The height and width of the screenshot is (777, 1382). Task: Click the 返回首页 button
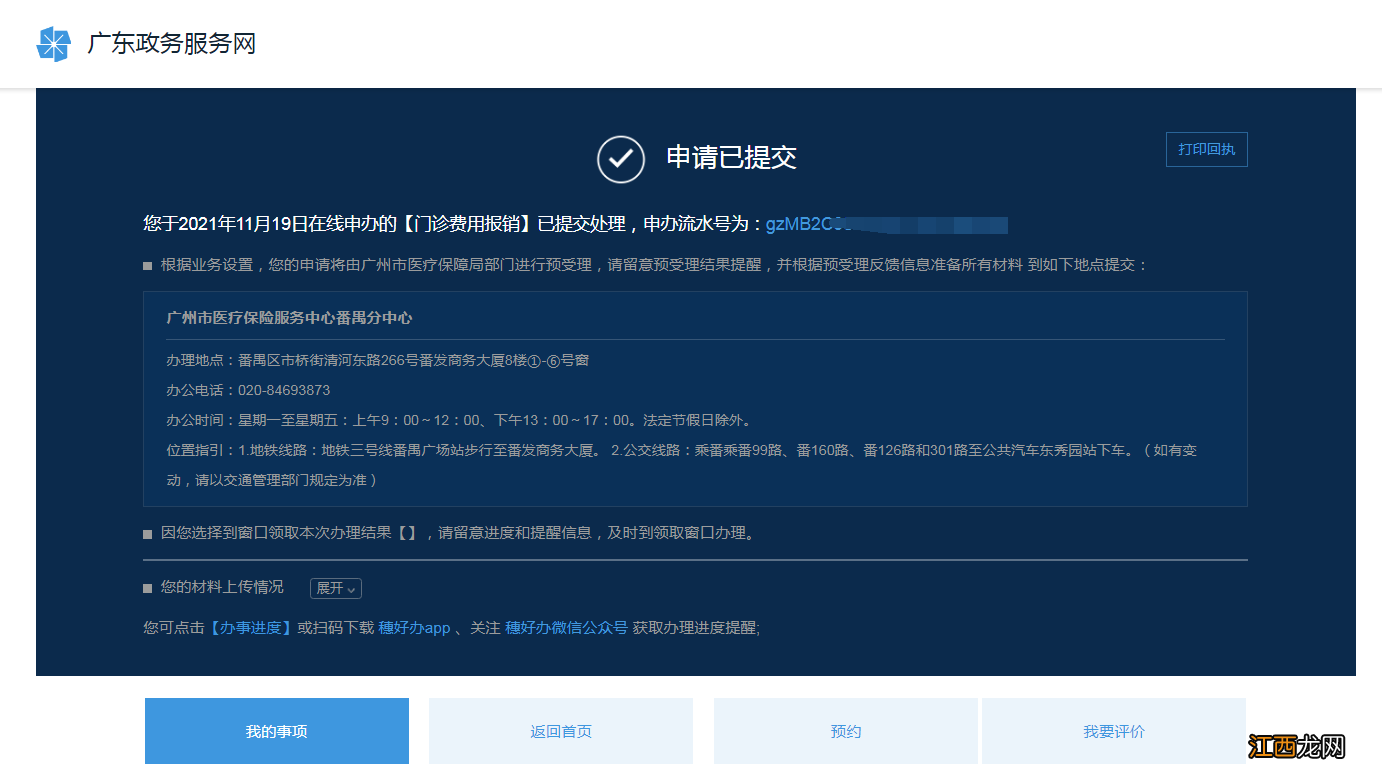tap(561, 731)
